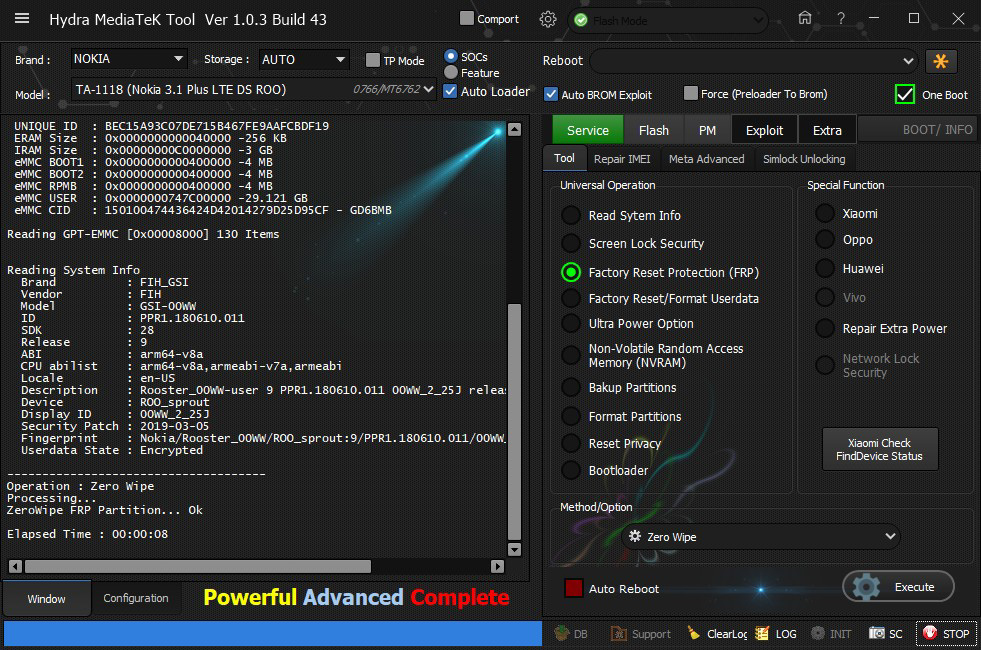The height and width of the screenshot is (650, 981).
Task: Expand the Zero Wipe method dropdown
Action: tap(760, 537)
